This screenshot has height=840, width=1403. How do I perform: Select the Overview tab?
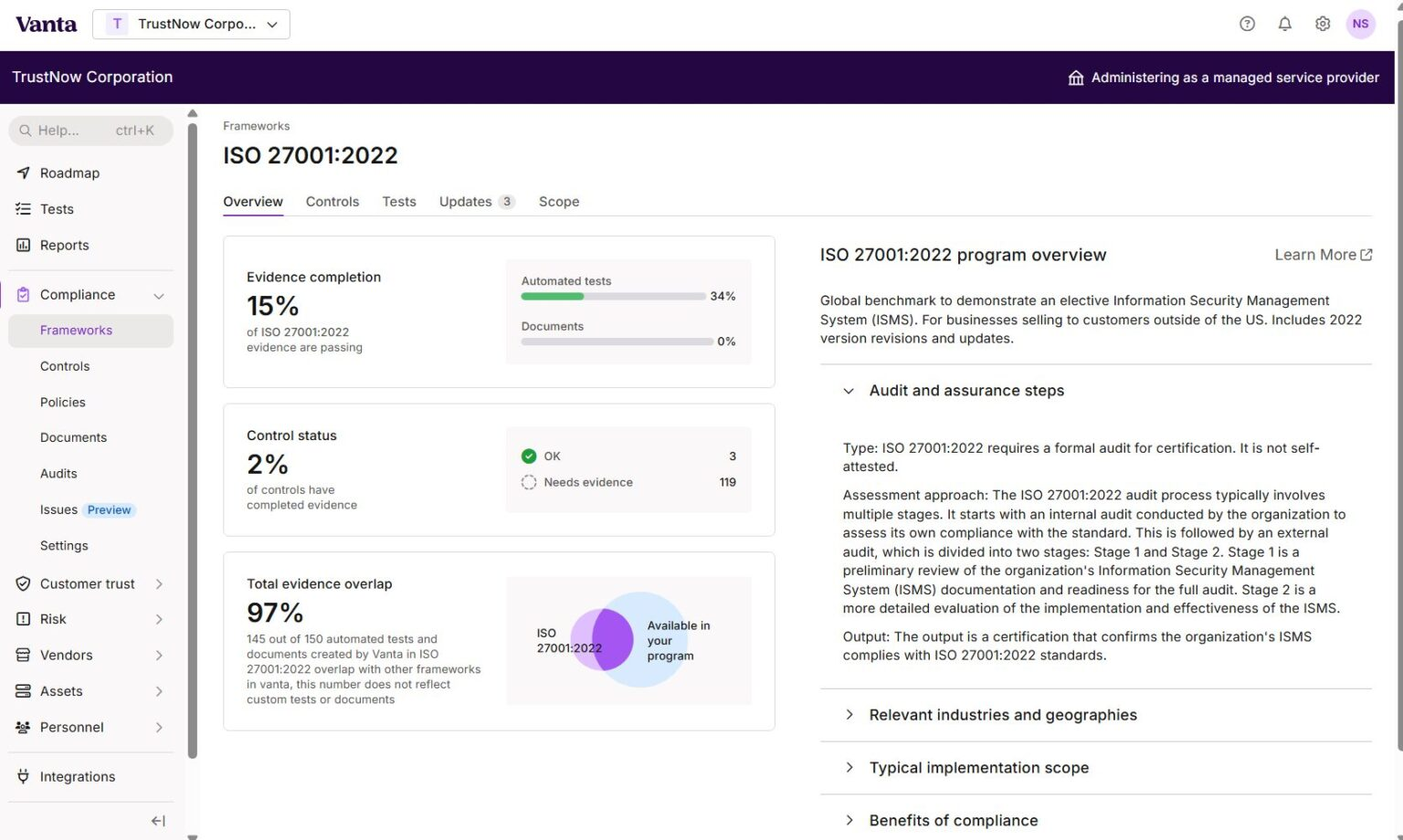[253, 202]
